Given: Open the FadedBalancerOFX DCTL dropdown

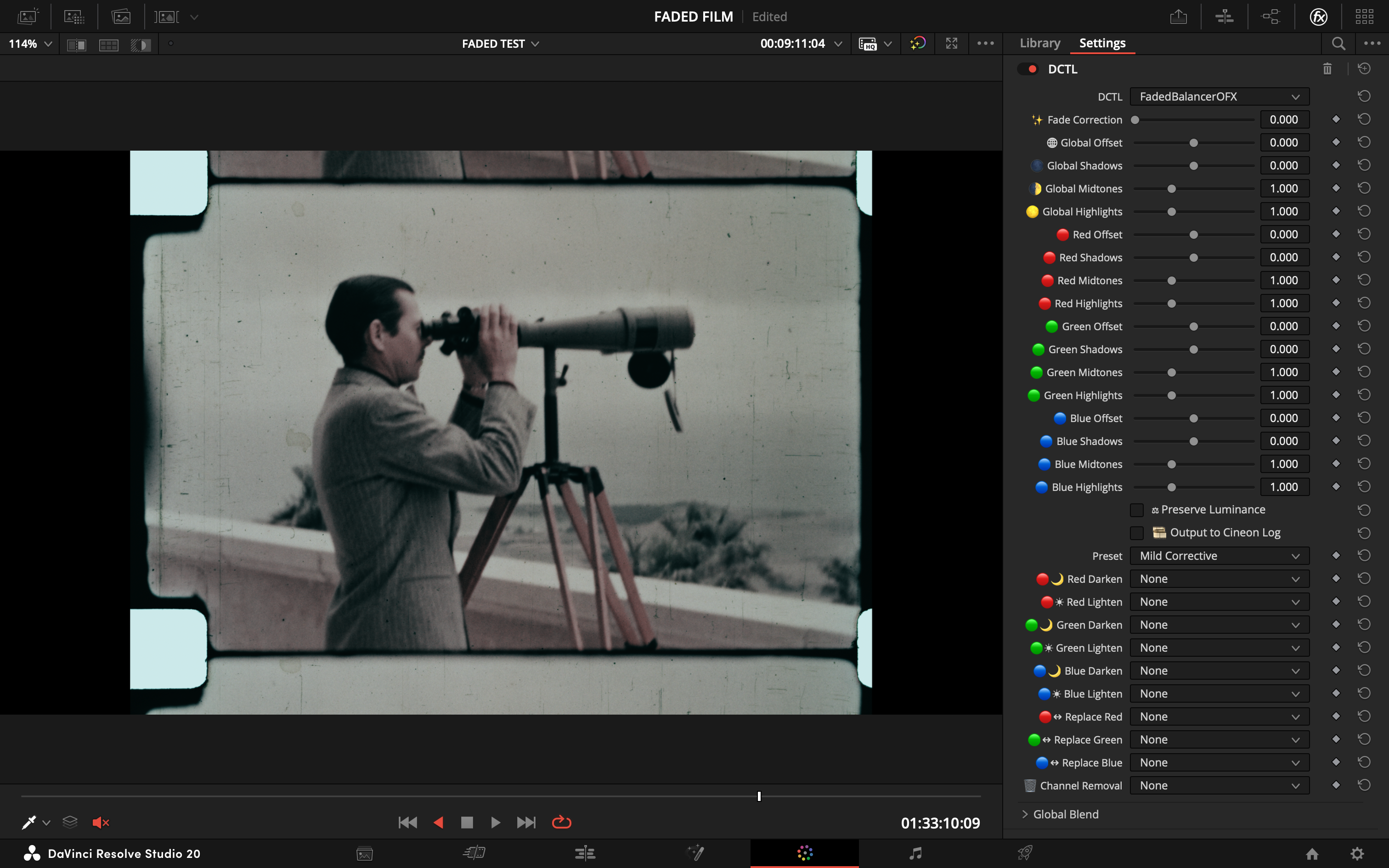Looking at the screenshot, I should (1219, 96).
